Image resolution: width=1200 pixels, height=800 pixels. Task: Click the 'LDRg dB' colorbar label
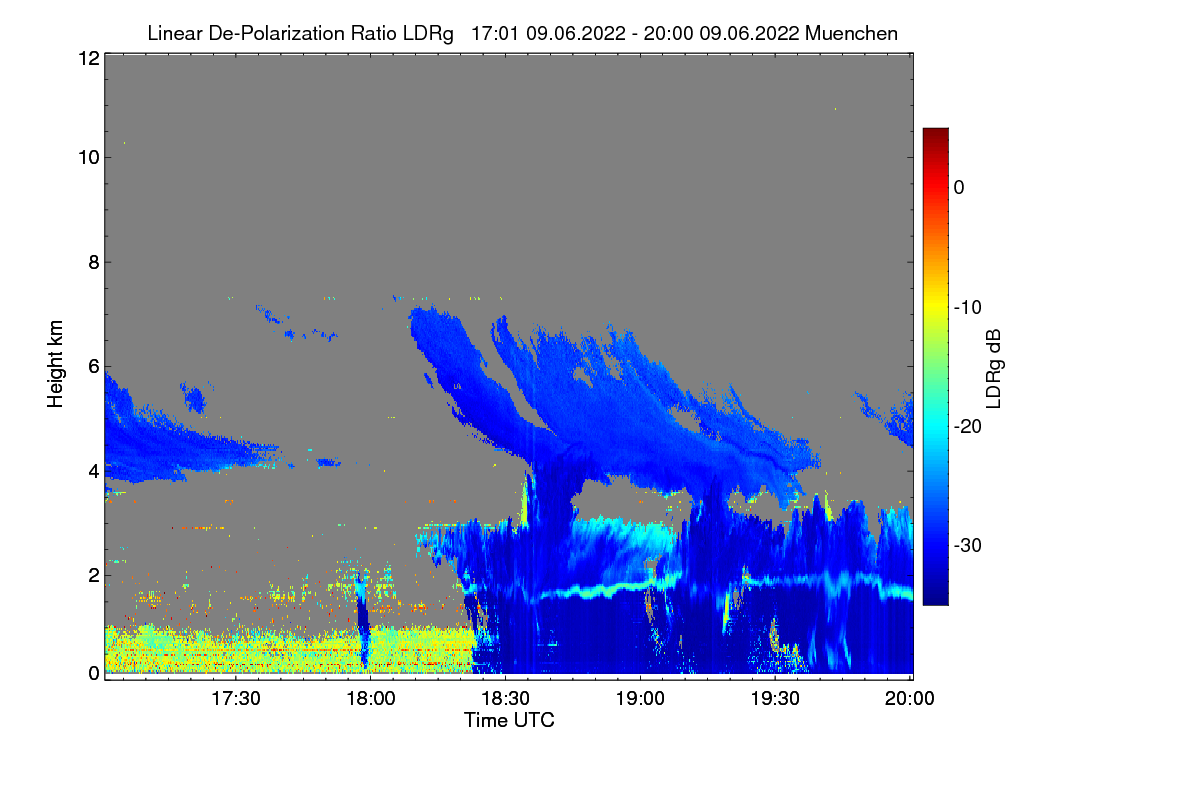click(x=994, y=368)
